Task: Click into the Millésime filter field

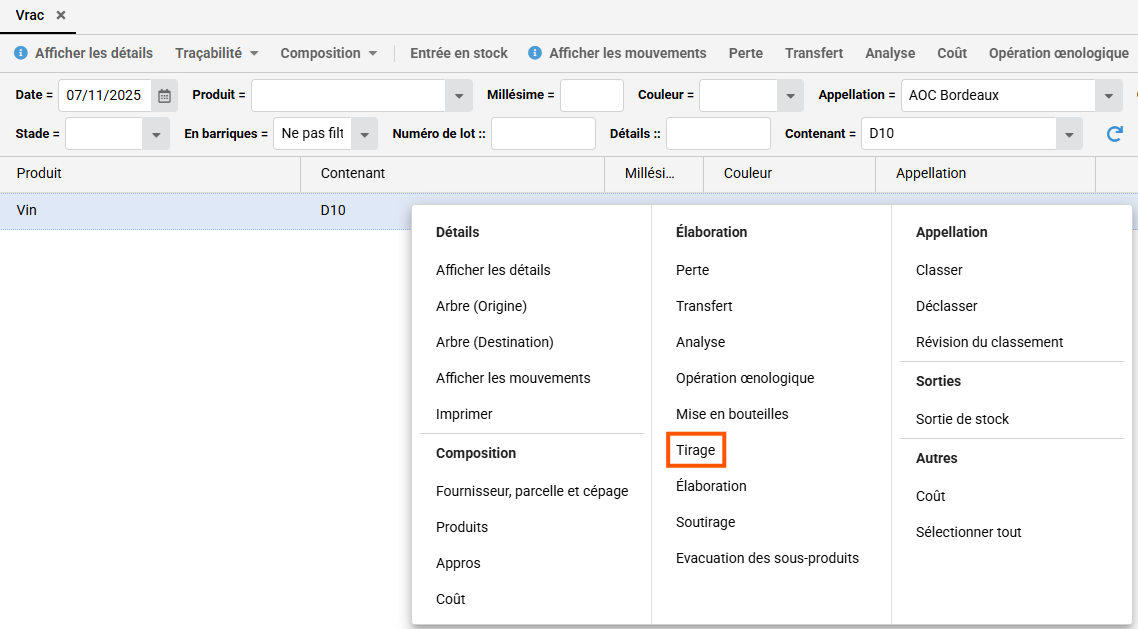Action: click(x=591, y=96)
